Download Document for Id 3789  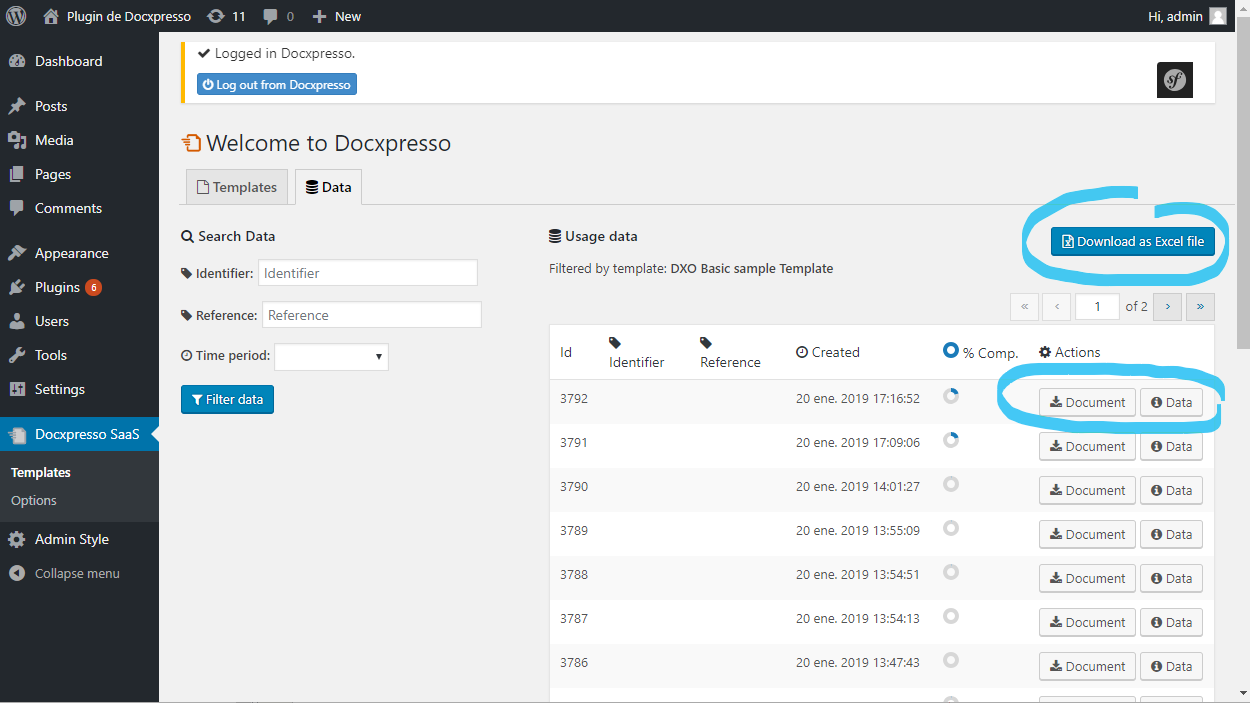point(1088,534)
